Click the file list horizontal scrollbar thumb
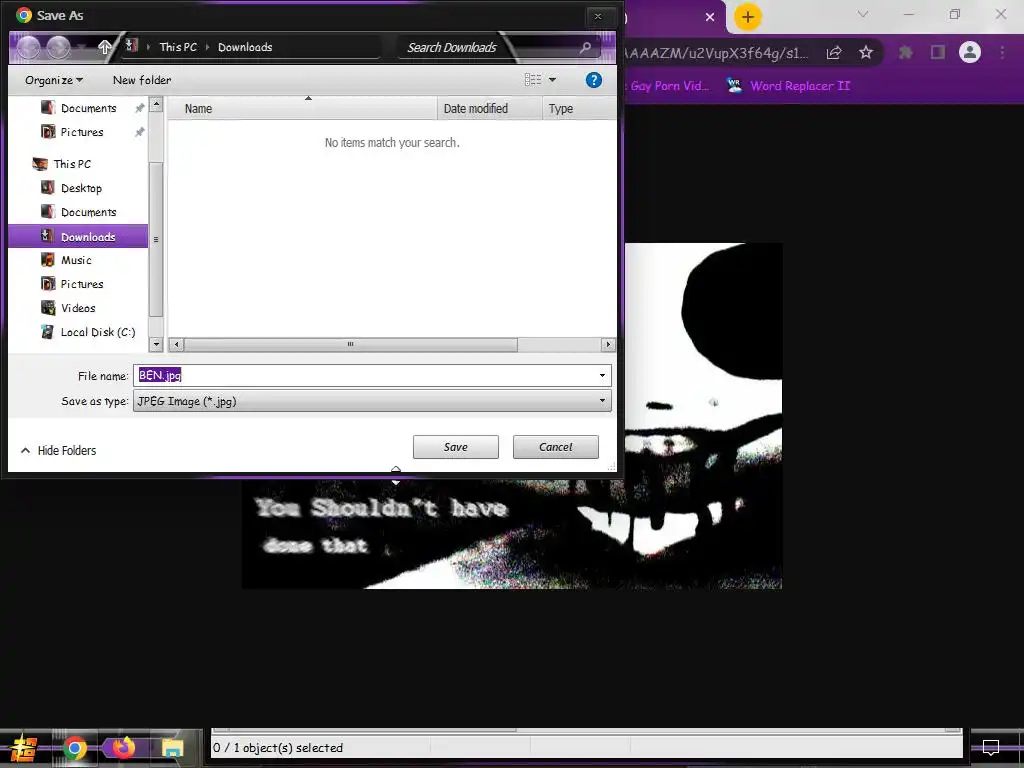This screenshot has width=1024, height=768. coord(351,344)
